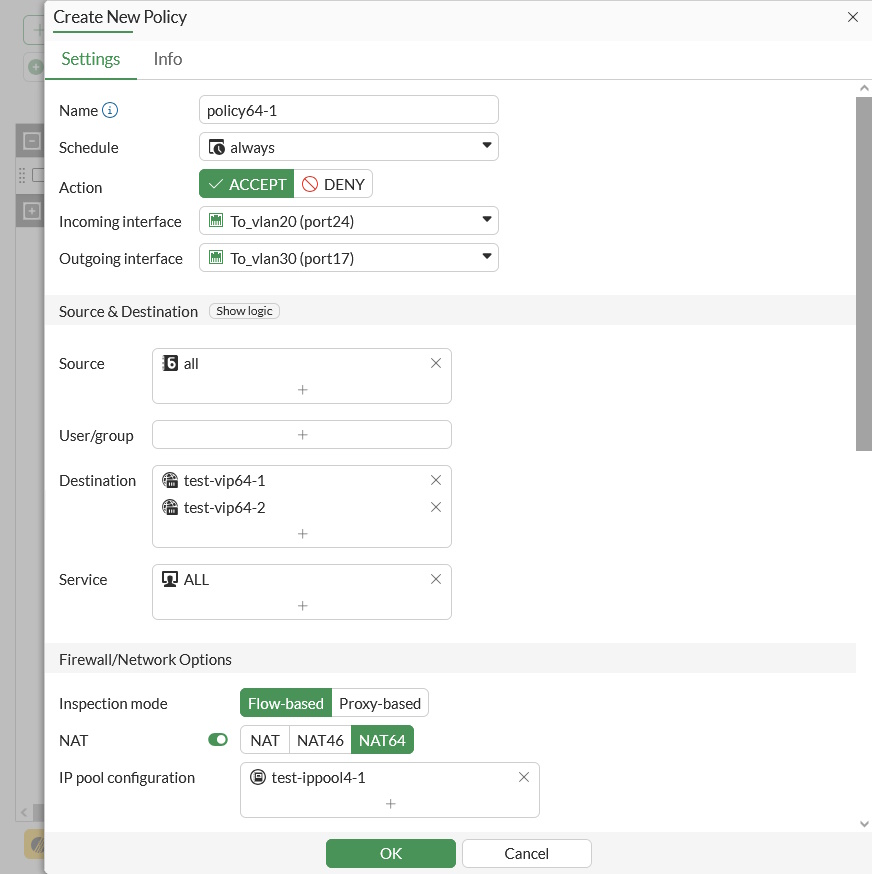
Task: Remove ALL from the Service field
Action: click(436, 579)
